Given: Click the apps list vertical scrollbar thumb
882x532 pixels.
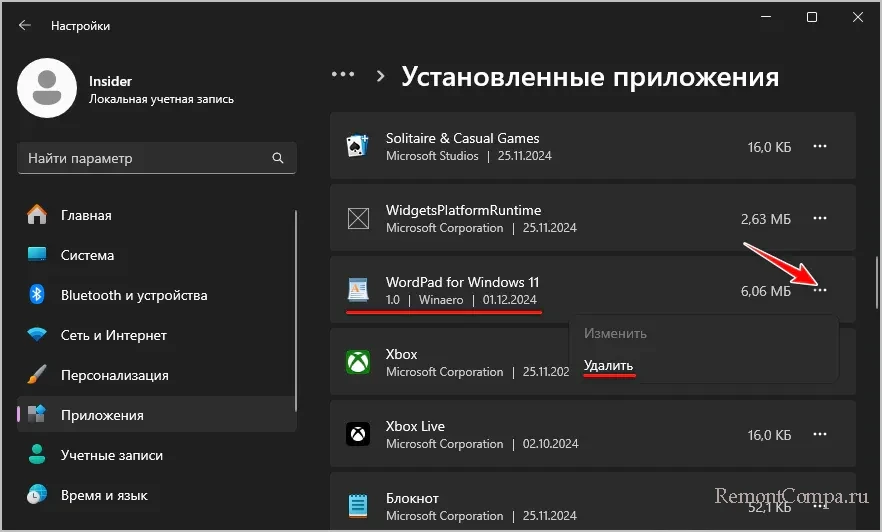Looking at the screenshot, I should [876, 282].
